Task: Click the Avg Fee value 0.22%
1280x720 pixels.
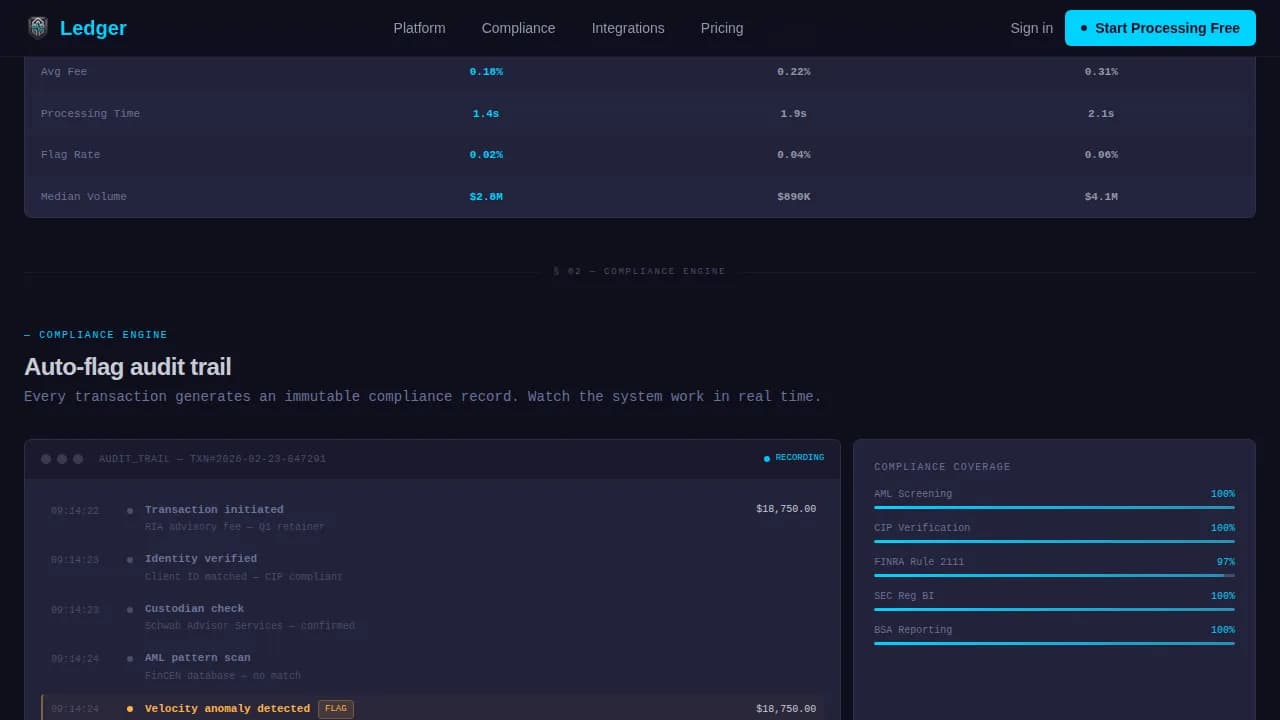Action: coord(794,72)
